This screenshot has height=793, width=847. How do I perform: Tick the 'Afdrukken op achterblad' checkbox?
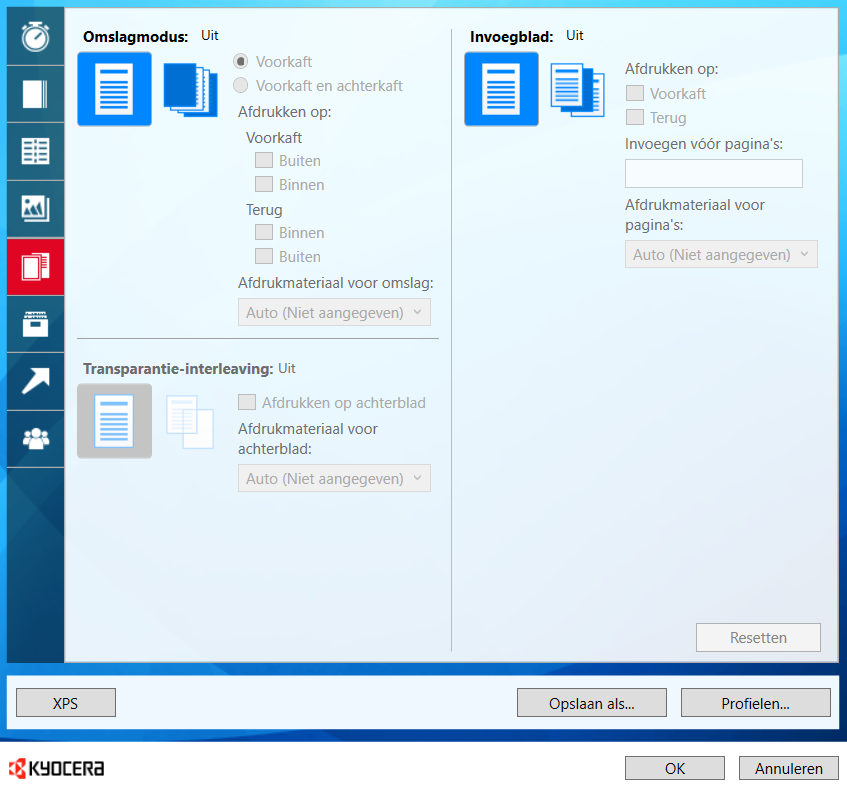[x=246, y=403]
